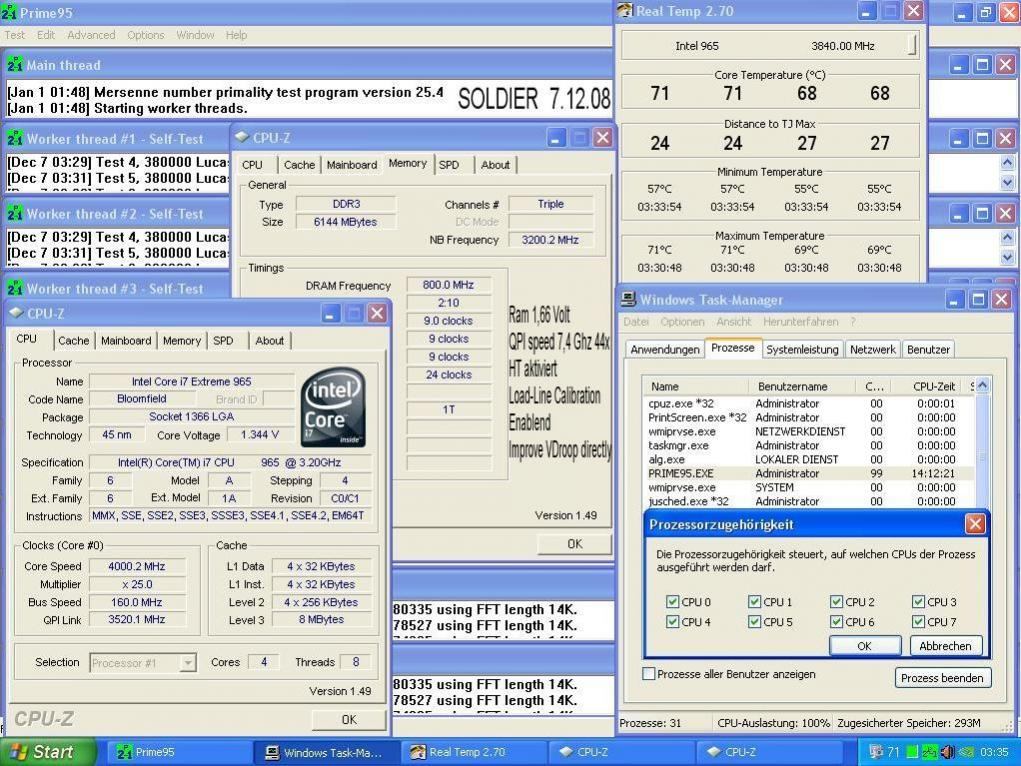This screenshot has width=1021, height=766.
Task: Click Worker thread #1 window icon
Action: 15,139
